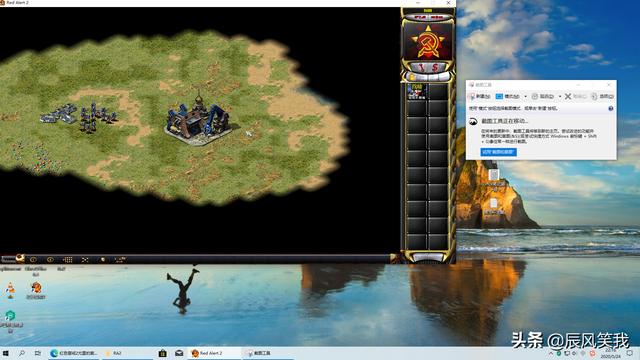The height and width of the screenshot is (360, 640).
Task: Select the structures build tab in sidebar
Action: click(411, 77)
